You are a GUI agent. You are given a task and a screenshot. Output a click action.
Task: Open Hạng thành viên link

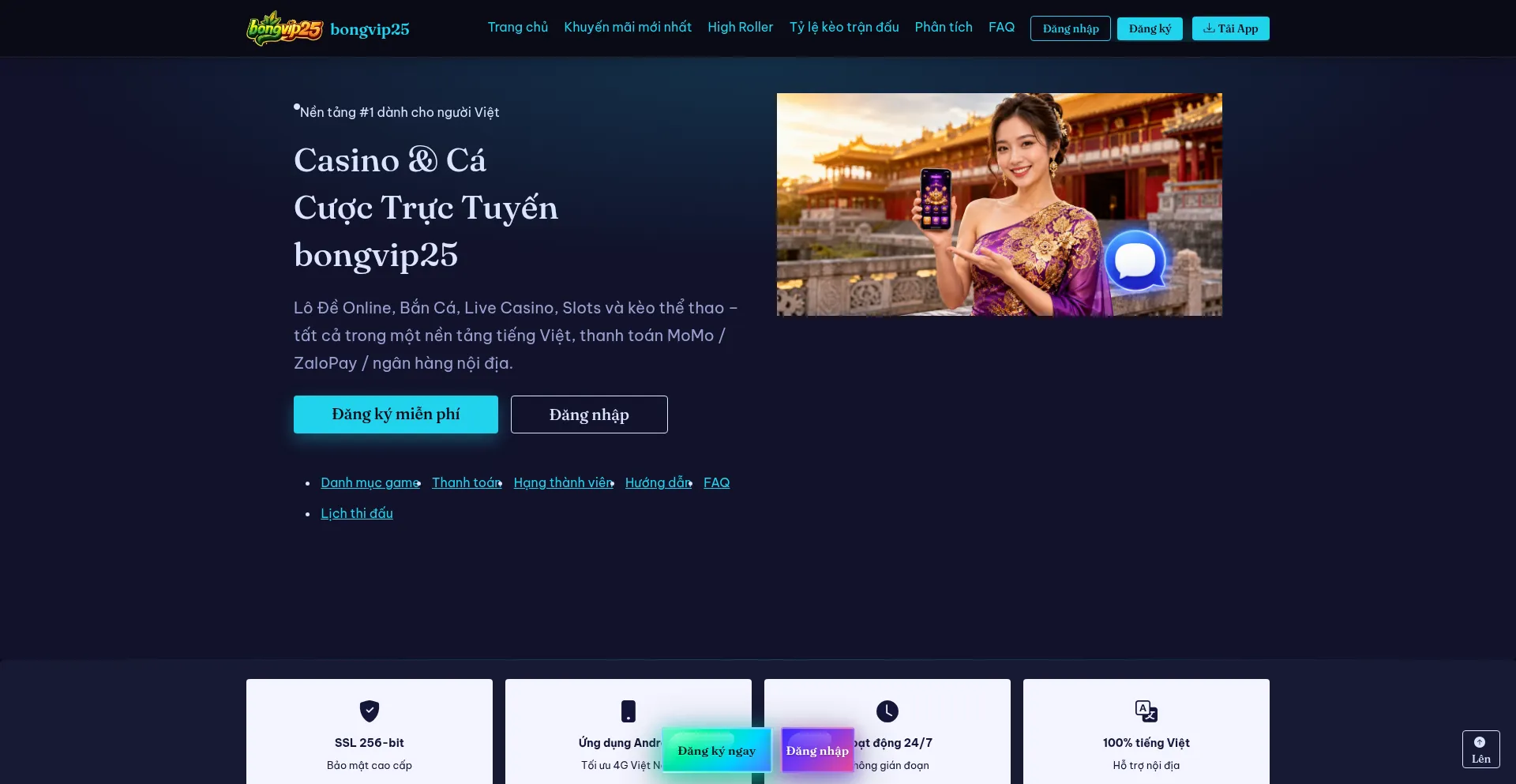coord(564,482)
